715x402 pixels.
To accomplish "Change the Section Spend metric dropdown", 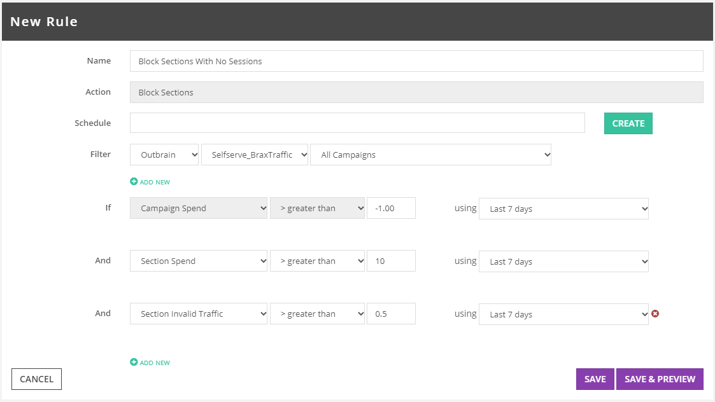I will (x=199, y=261).
